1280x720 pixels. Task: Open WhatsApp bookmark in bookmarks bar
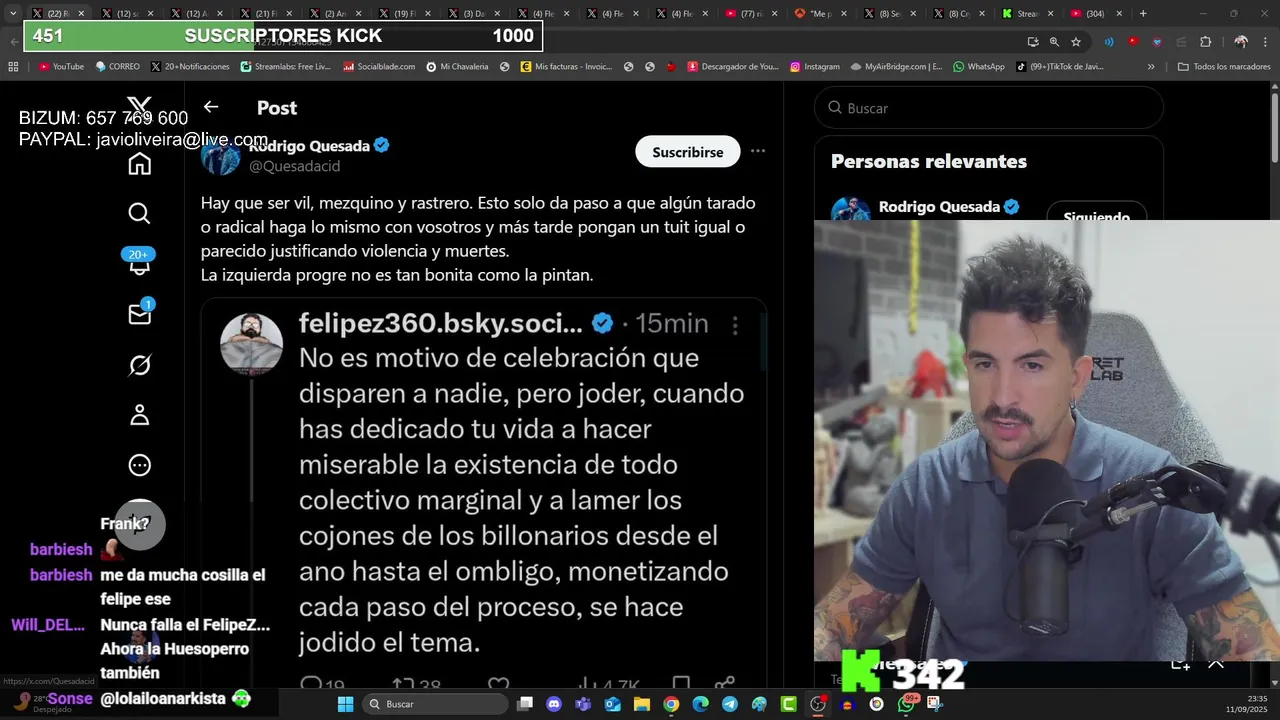coord(979,66)
